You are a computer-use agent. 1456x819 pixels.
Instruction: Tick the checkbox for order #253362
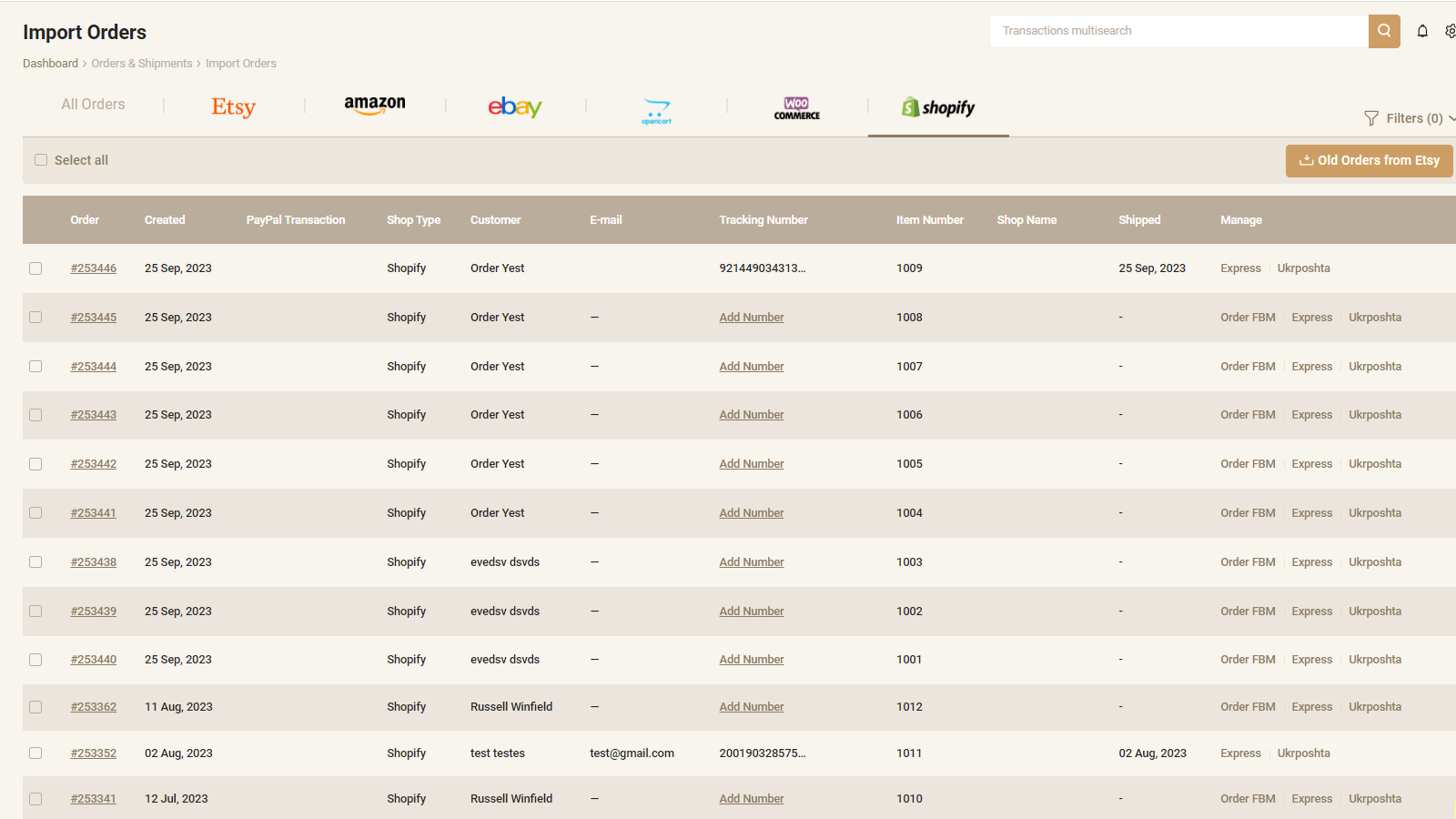coord(35,707)
